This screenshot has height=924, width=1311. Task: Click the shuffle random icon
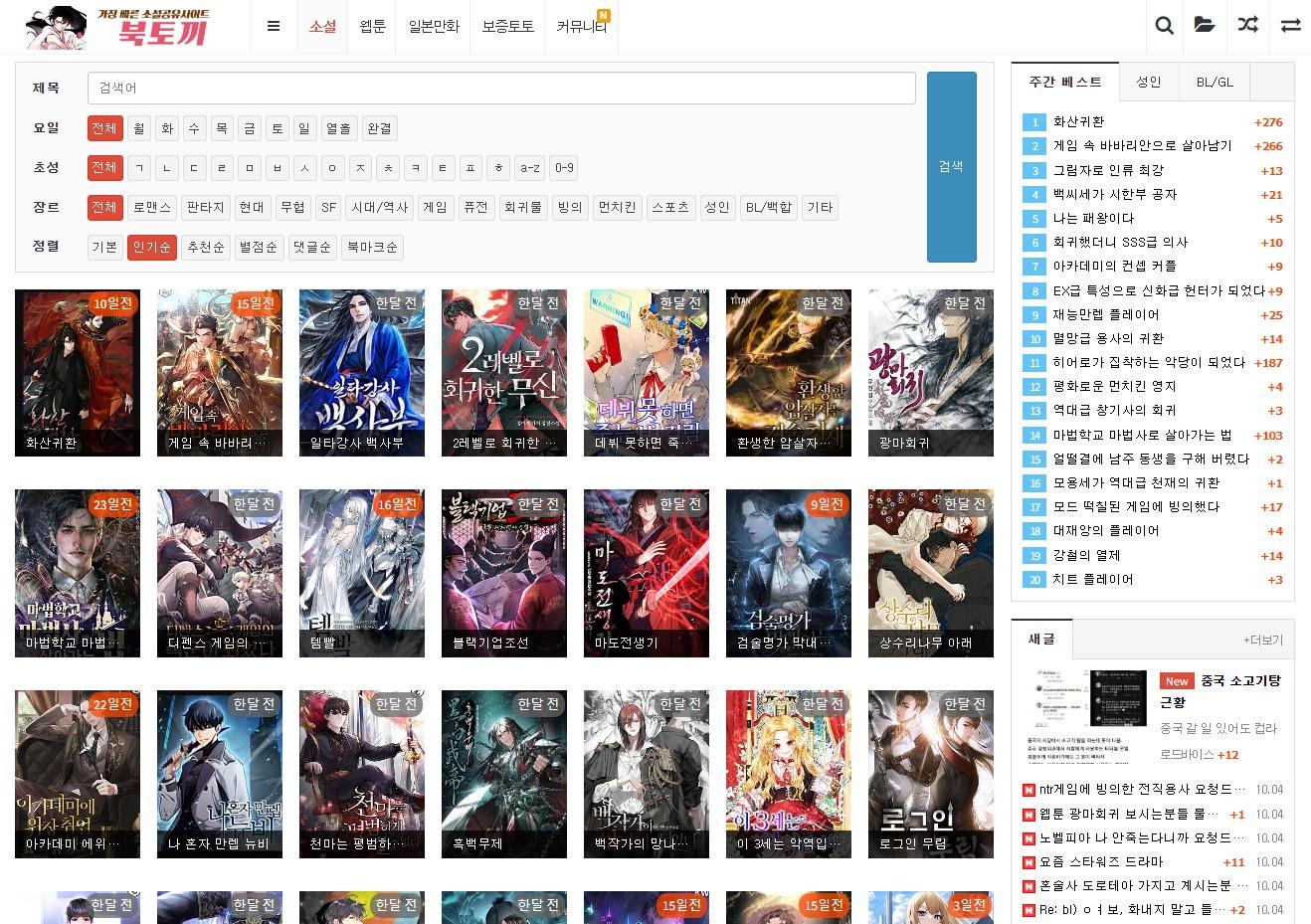click(x=1247, y=26)
